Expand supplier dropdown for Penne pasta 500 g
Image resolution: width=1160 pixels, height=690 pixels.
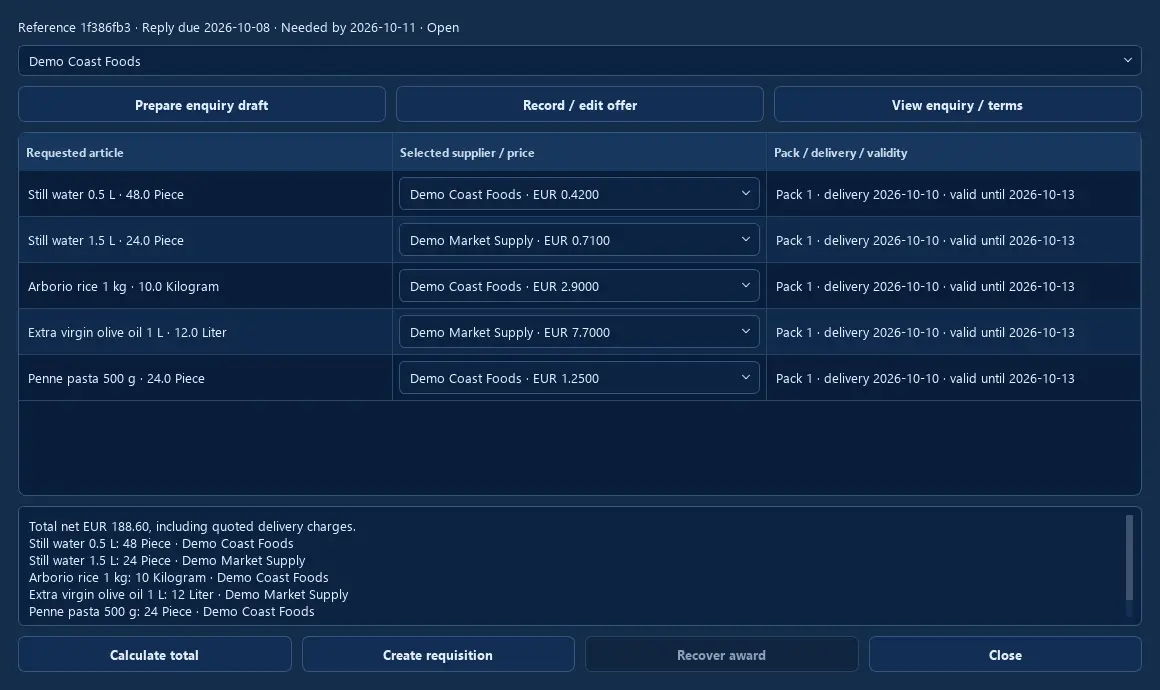click(x=579, y=377)
